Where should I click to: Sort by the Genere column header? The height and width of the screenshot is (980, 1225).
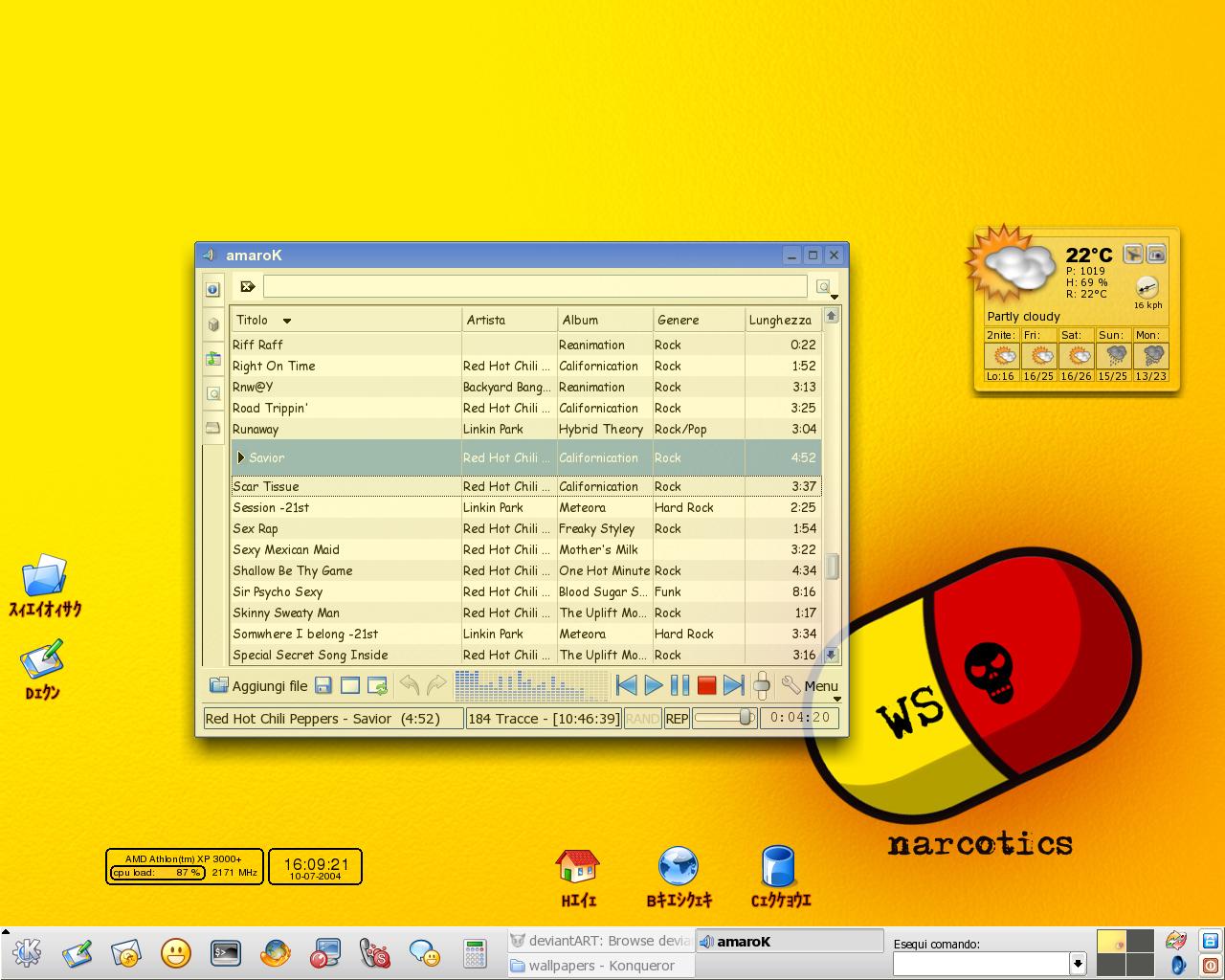699,320
